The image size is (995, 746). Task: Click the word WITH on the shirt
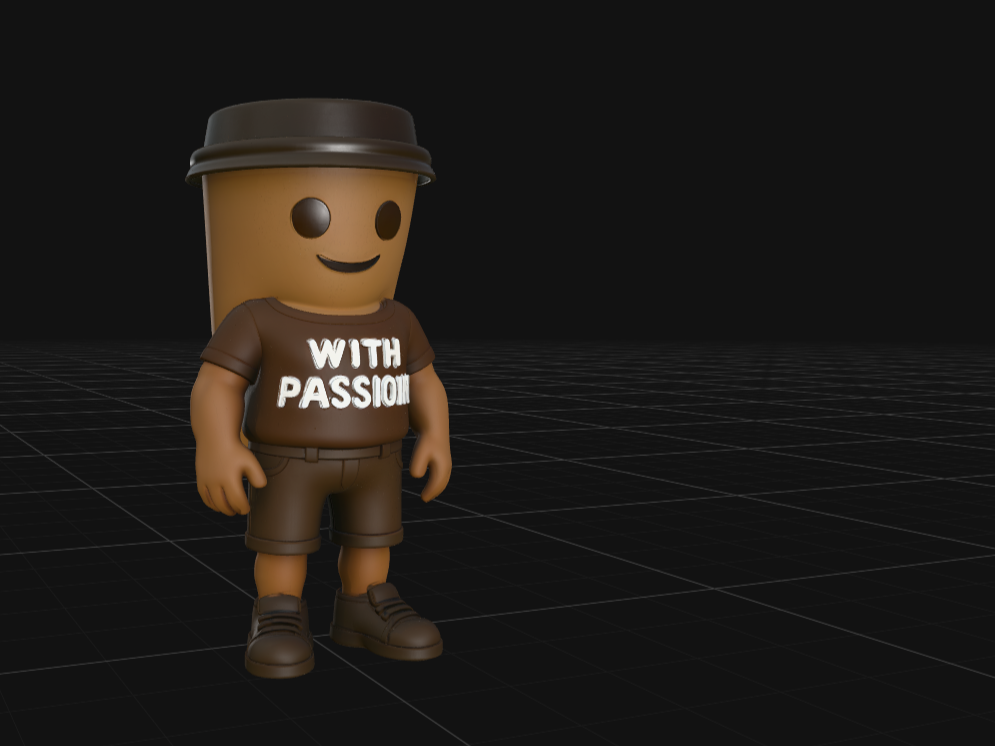point(355,353)
